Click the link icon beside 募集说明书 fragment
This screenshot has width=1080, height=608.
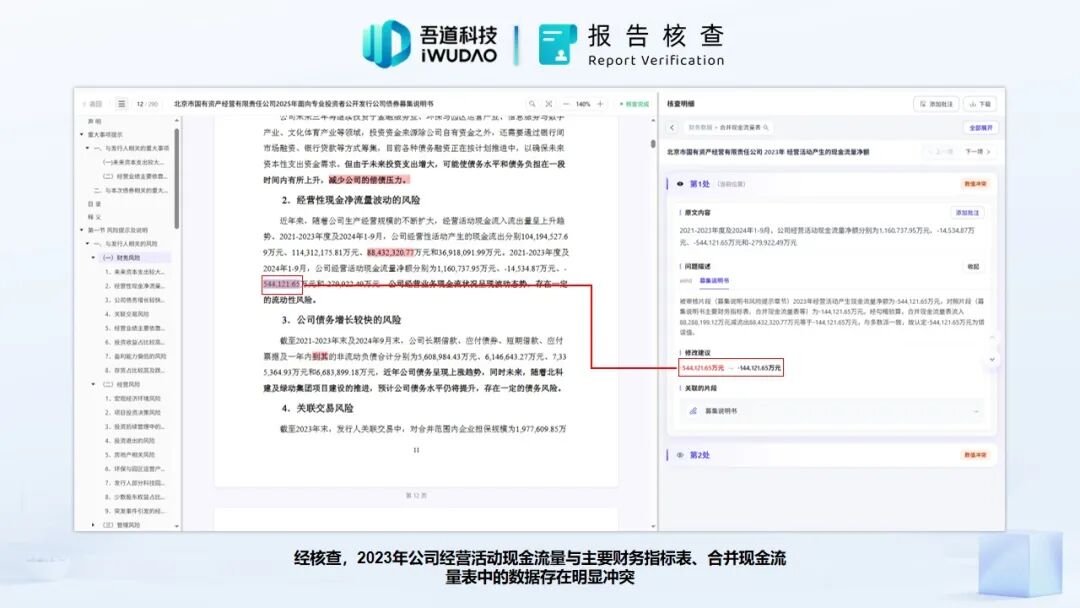[x=693, y=411]
